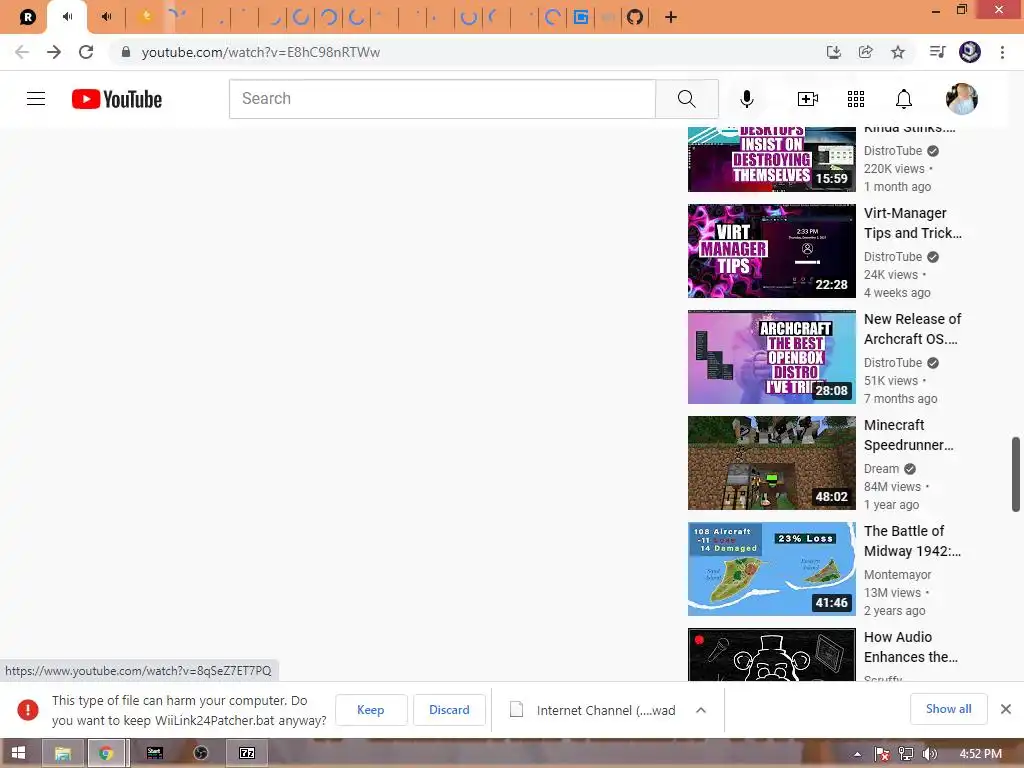Open the How Audio Enhances video thumbnail
1024x768 pixels.
[x=771, y=654]
